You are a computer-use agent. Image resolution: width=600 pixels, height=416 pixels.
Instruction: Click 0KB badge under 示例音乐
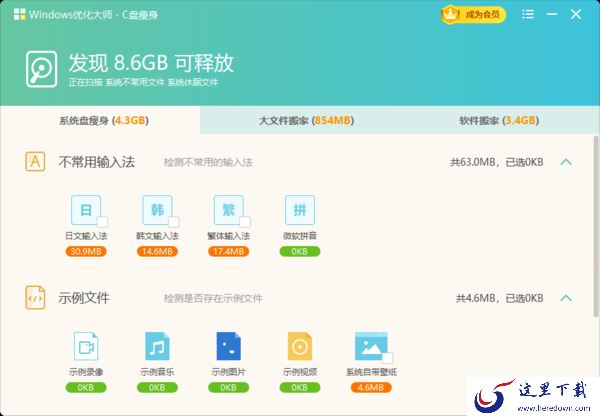click(x=157, y=388)
